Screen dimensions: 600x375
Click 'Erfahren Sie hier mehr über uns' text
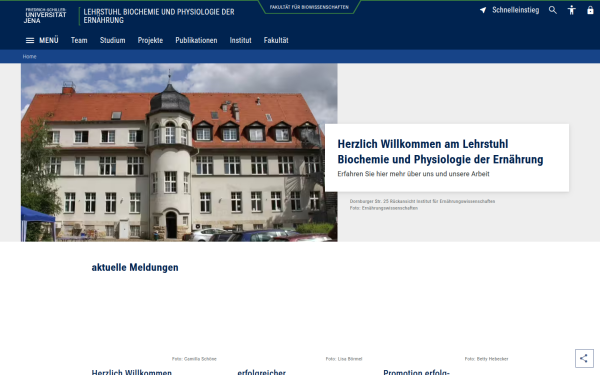413,174
